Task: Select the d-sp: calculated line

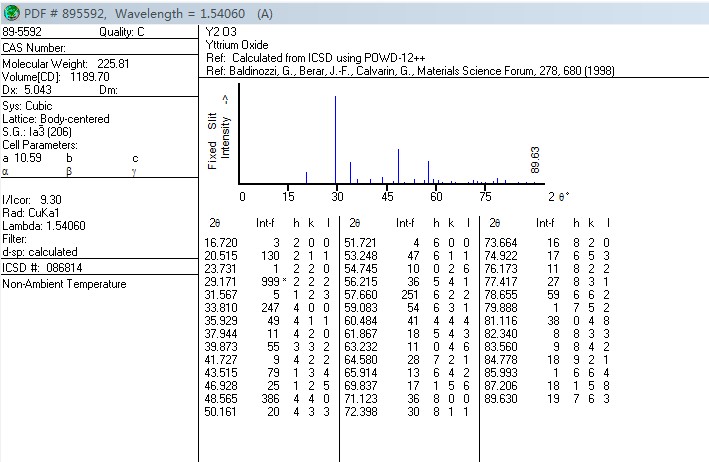Action: click(40, 252)
